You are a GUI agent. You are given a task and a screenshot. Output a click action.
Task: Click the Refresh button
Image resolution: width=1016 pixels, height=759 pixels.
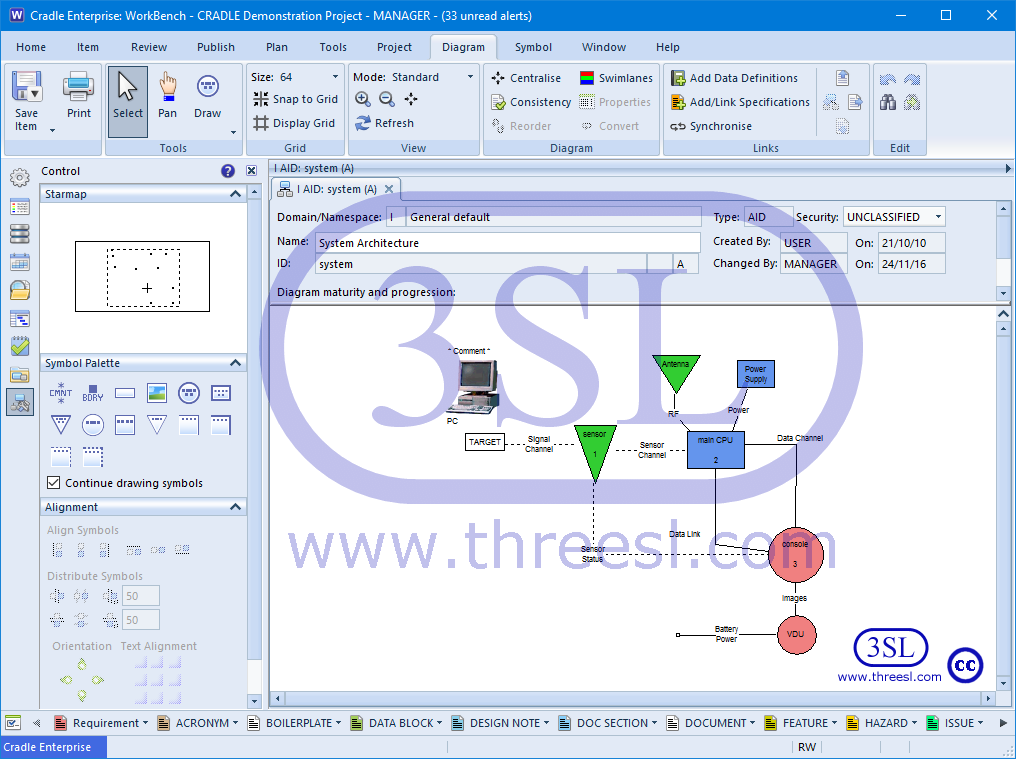[385, 123]
